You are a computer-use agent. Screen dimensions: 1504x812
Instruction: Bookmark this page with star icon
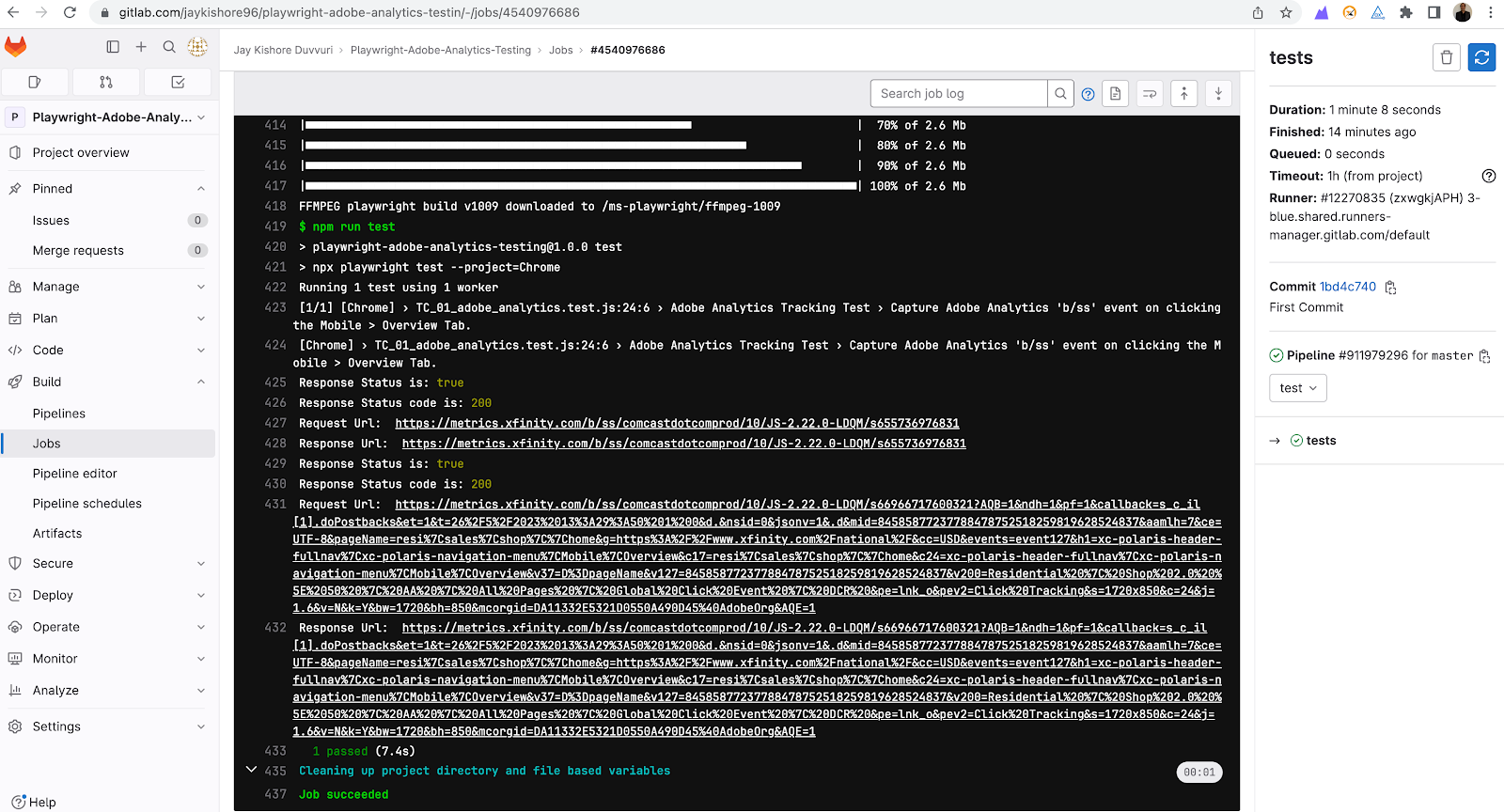(x=1286, y=12)
